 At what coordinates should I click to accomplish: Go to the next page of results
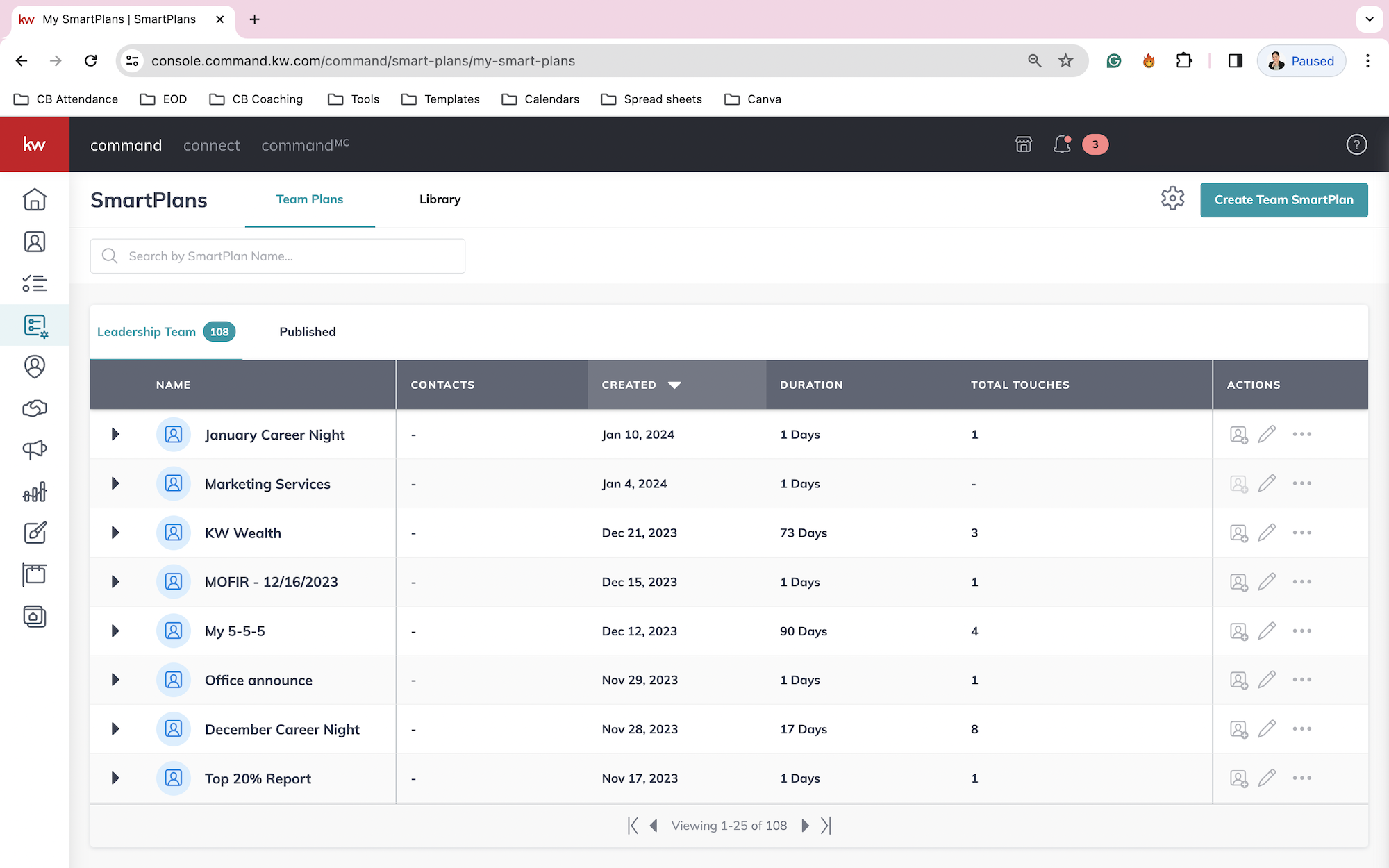click(805, 826)
